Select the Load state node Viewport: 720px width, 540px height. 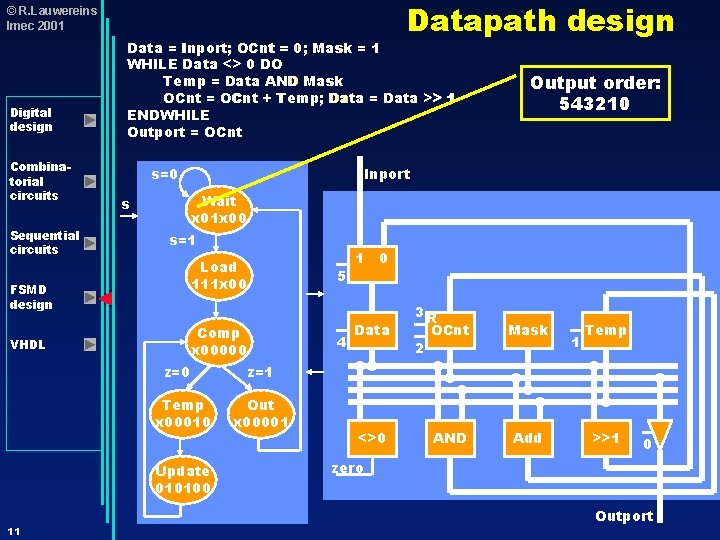[219, 276]
